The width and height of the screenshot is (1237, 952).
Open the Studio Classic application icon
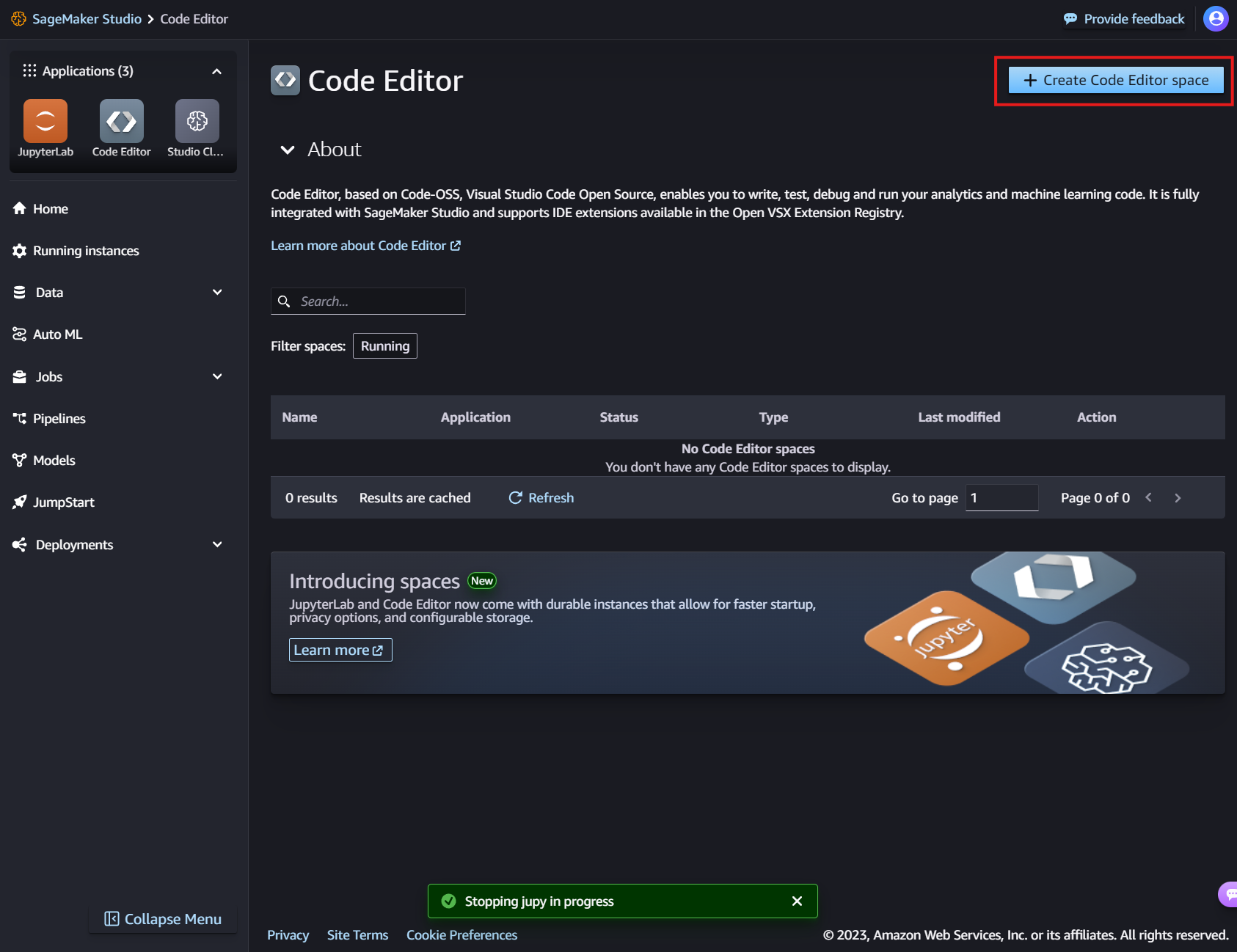tap(197, 121)
